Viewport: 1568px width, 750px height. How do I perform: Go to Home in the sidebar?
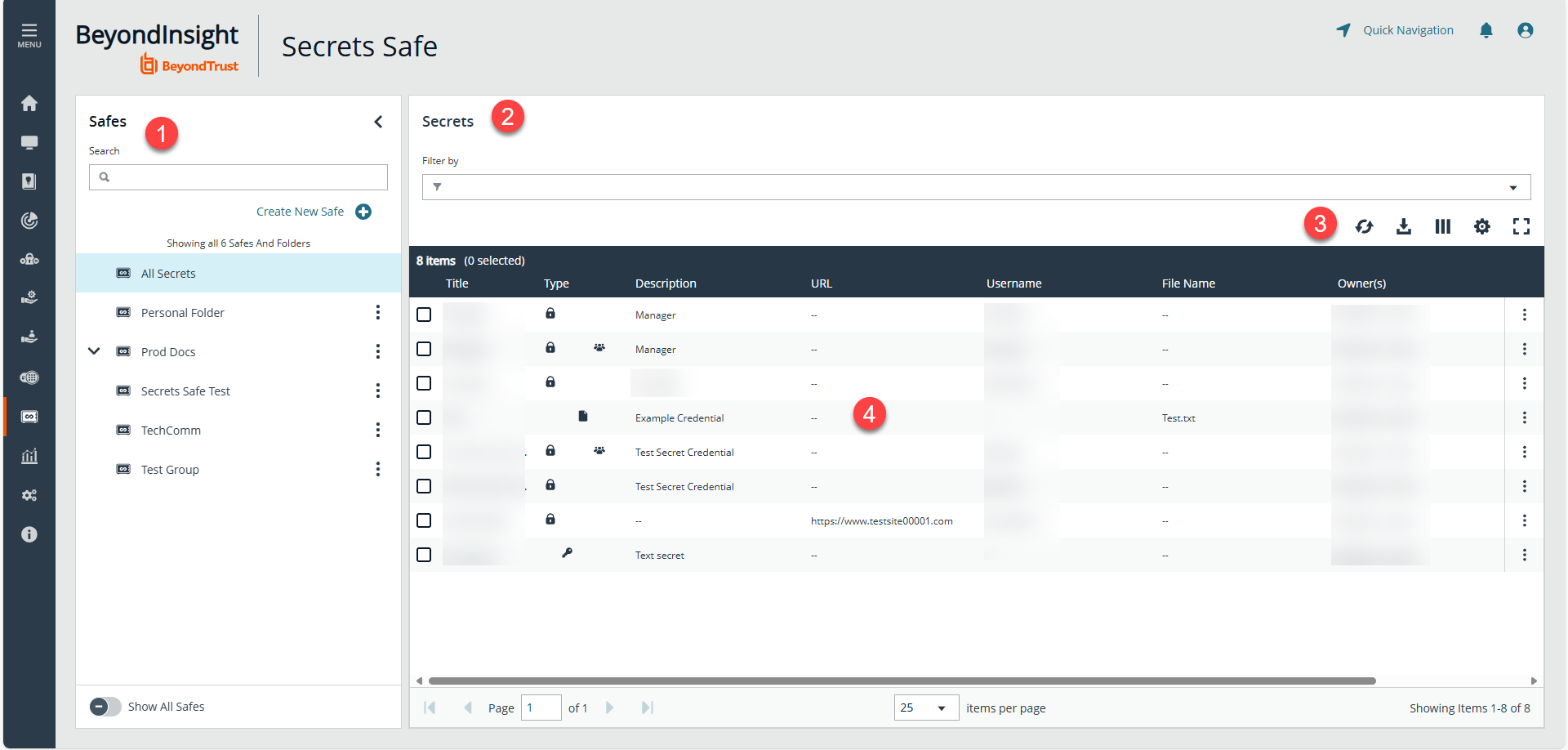(29, 103)
